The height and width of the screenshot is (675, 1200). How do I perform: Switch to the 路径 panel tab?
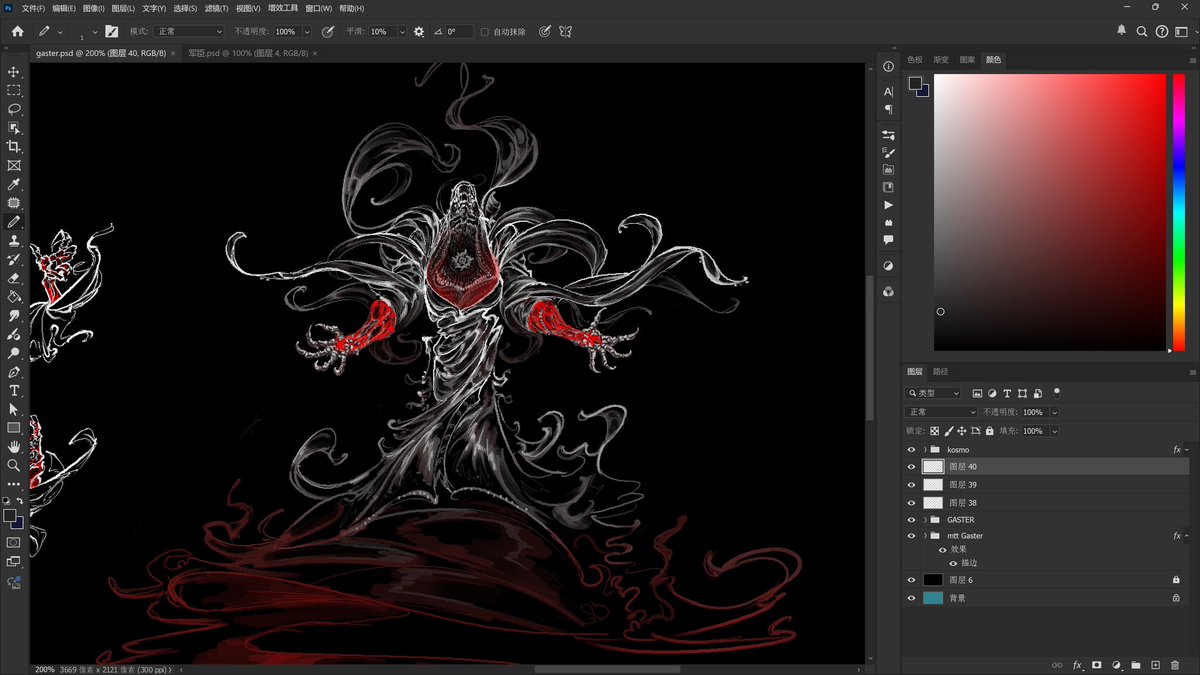tap(940, 371)
